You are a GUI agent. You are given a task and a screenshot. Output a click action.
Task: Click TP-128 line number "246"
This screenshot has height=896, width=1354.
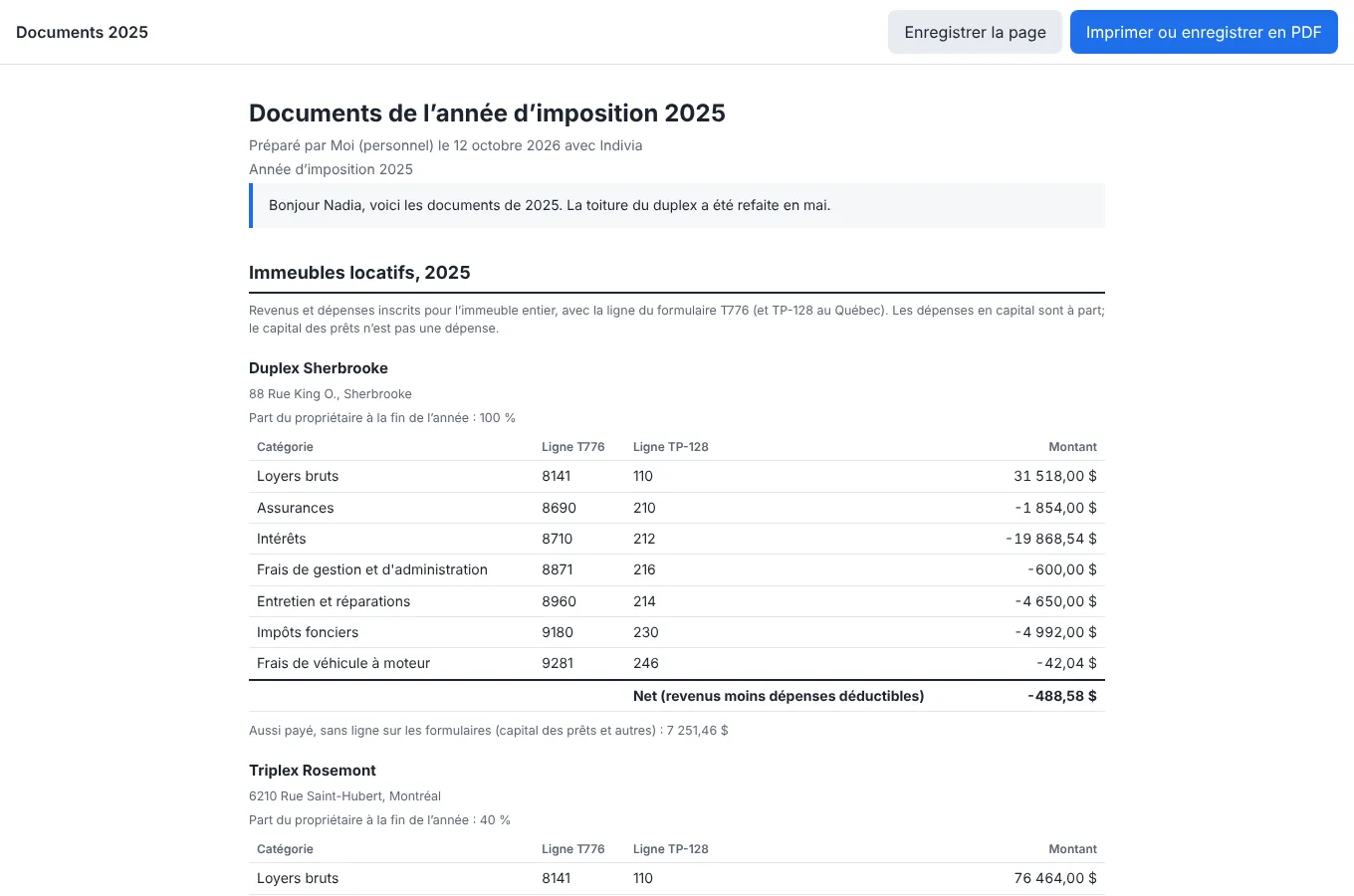646,663
